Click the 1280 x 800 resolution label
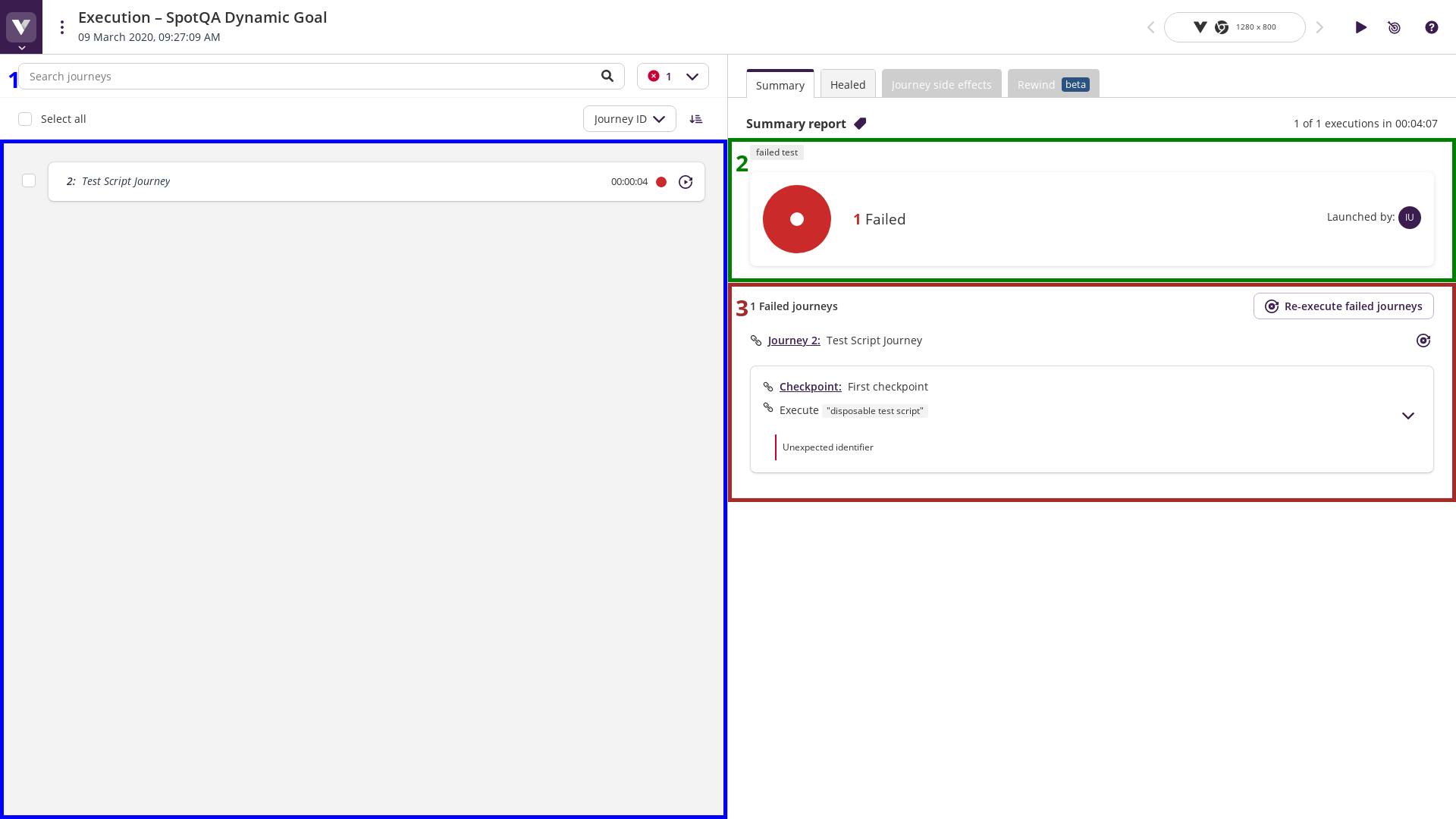The width and height of the screenshot is (1456, 819). (1256, 27)
